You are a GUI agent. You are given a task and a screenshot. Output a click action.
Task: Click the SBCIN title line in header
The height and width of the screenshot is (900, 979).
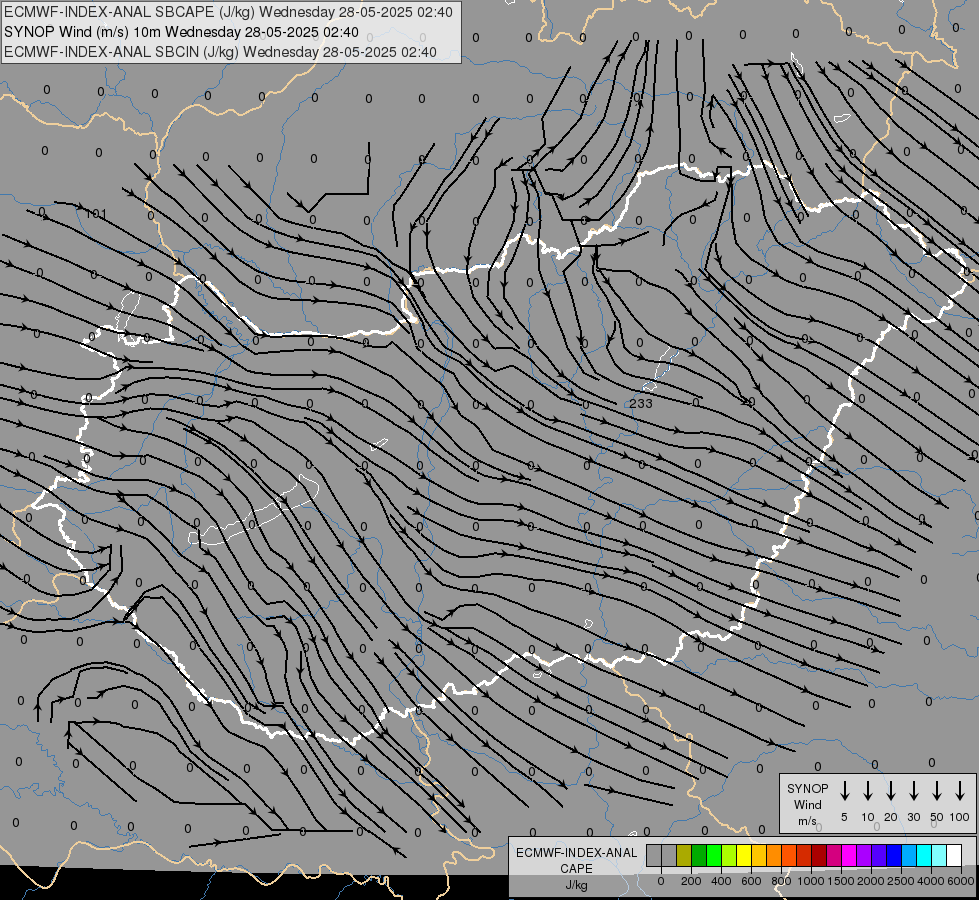tap(220, 52)
